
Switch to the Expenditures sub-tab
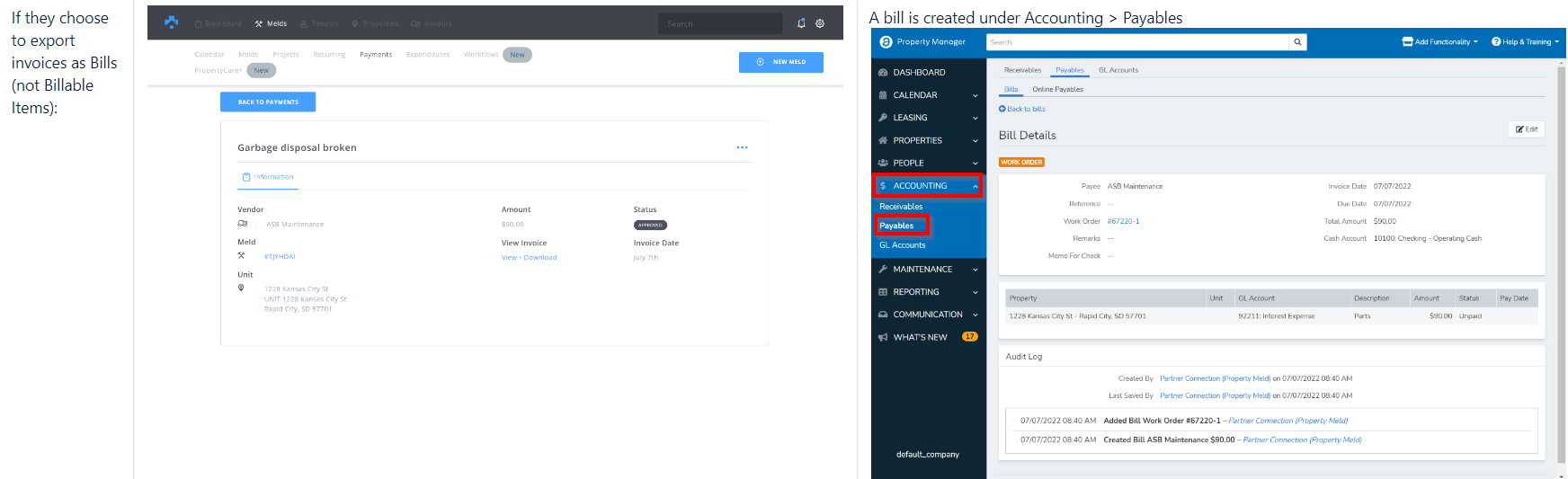pyautogui.click(x=428, y=55)
